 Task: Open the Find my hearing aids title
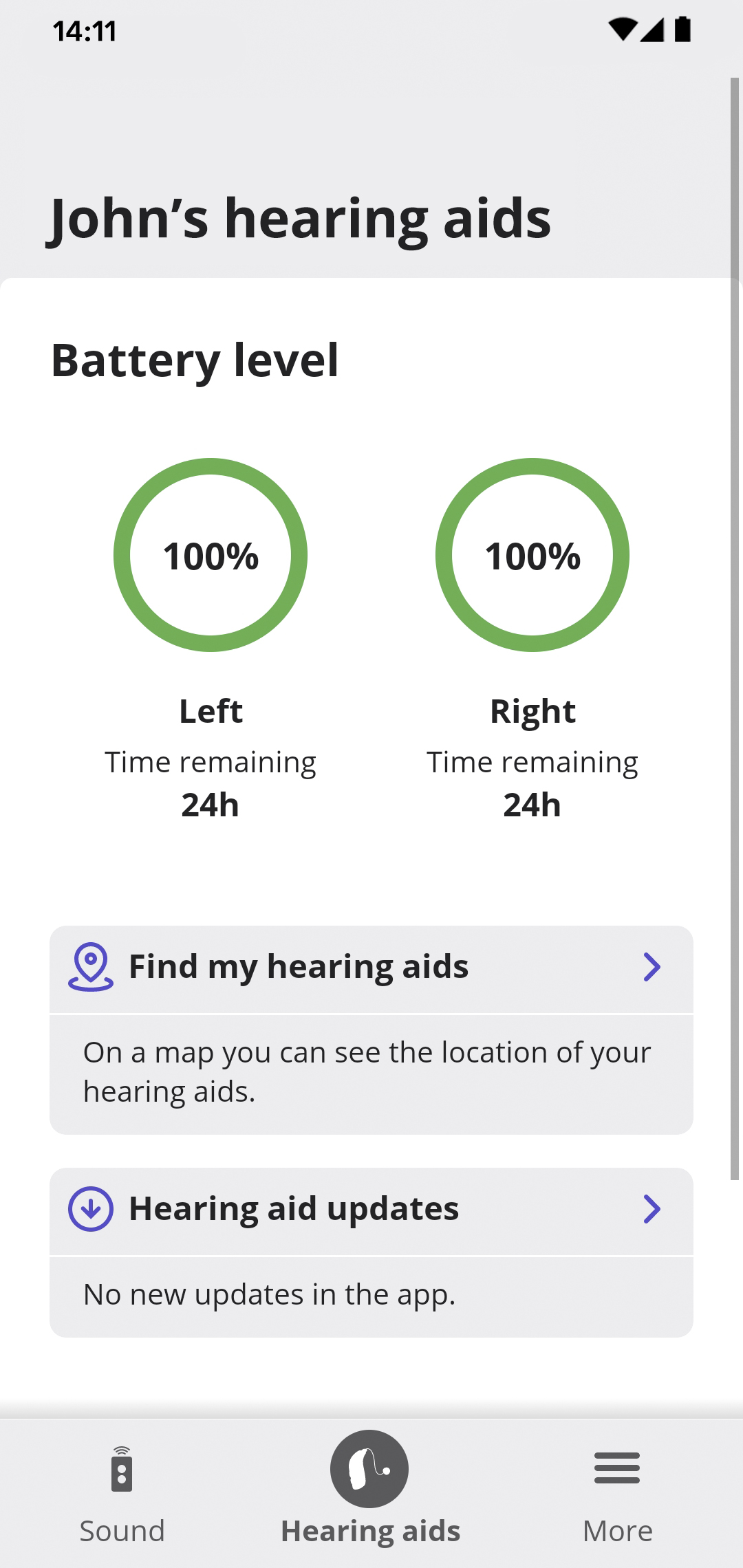click(x=299, y=967)
